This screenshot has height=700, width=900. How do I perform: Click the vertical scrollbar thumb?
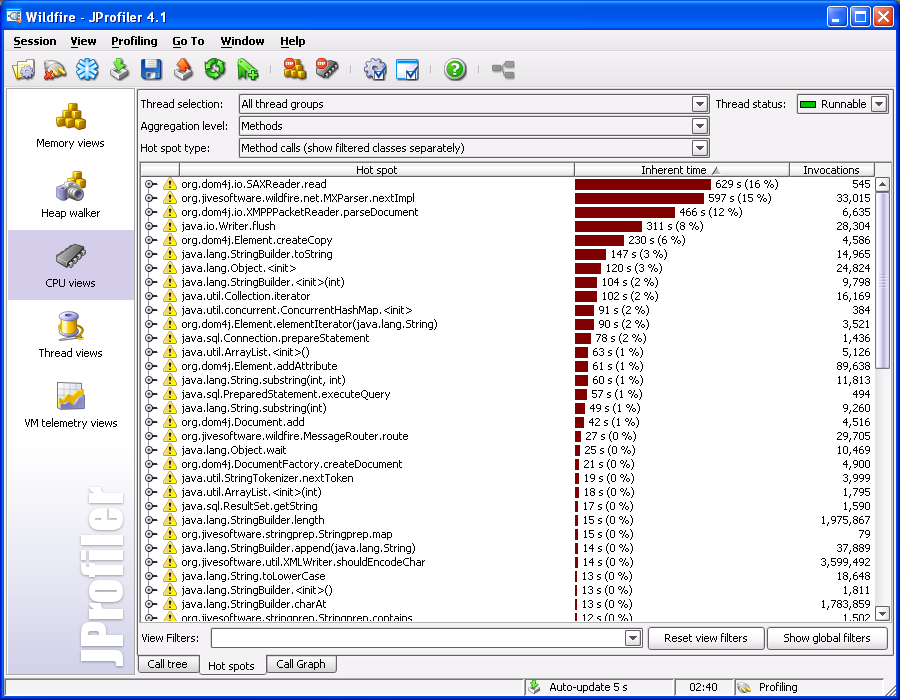point(883,280)
